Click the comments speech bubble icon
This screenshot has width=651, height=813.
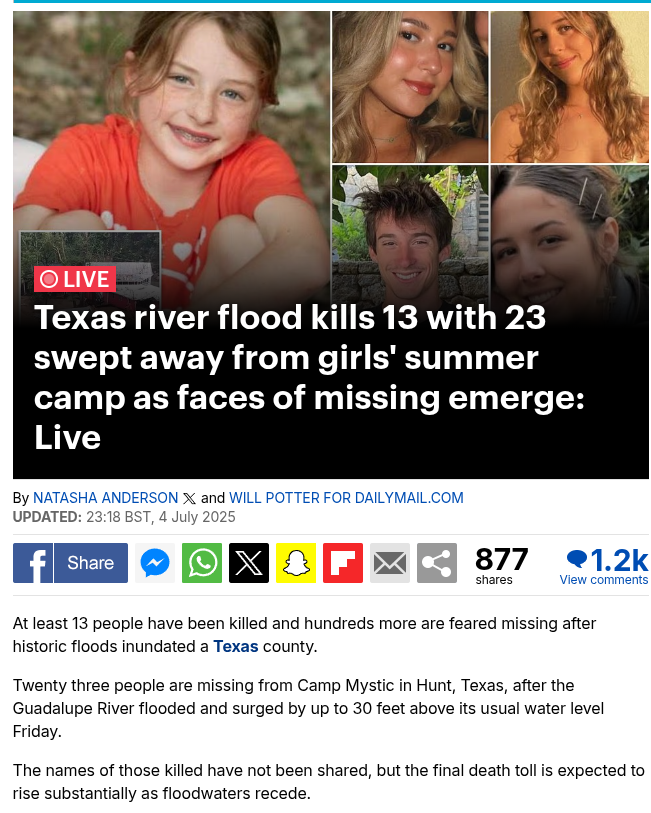point(576,558)
